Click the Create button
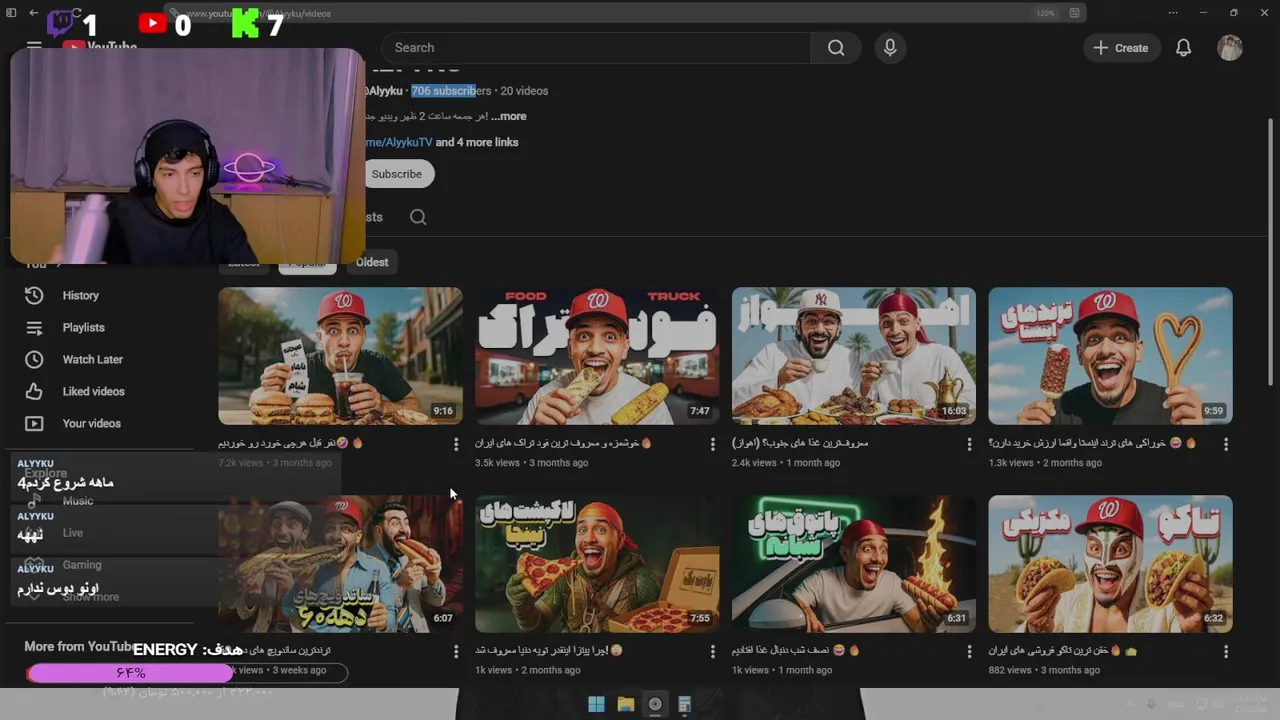This screenshot has width=1280, height=720. 1121,48
